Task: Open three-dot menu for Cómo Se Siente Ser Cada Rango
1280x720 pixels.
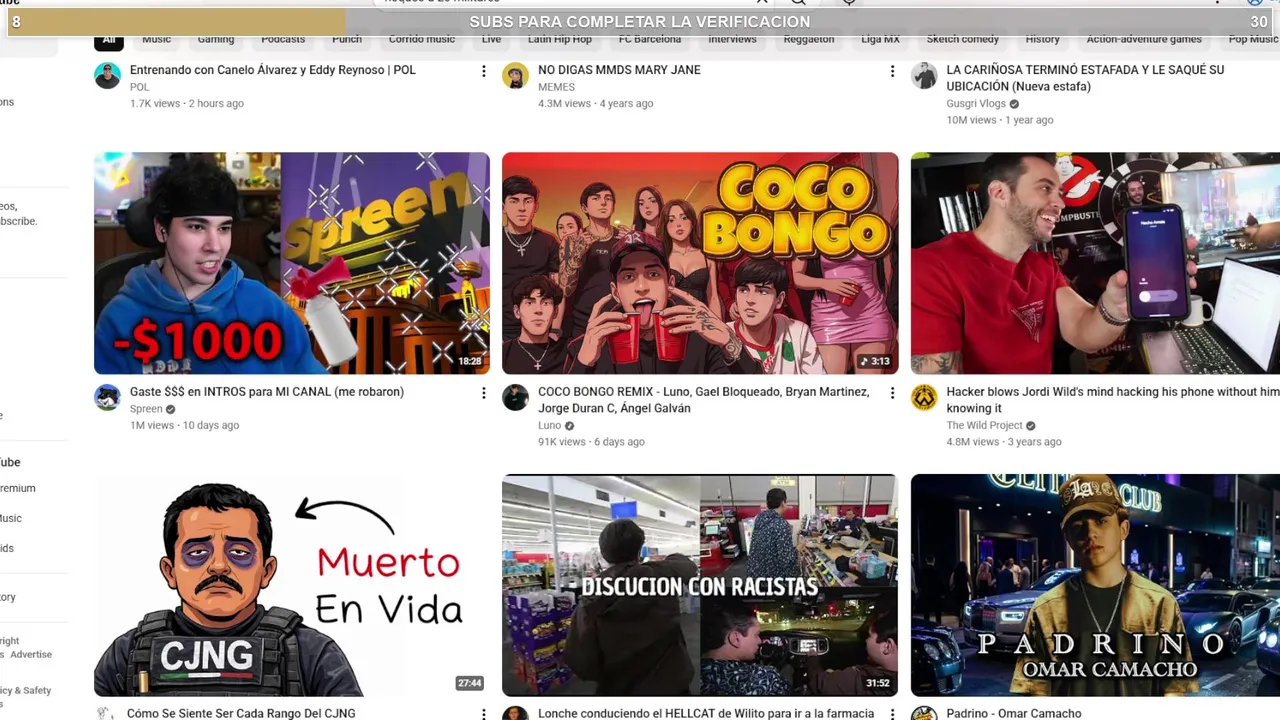Action: tap(484, 714)
